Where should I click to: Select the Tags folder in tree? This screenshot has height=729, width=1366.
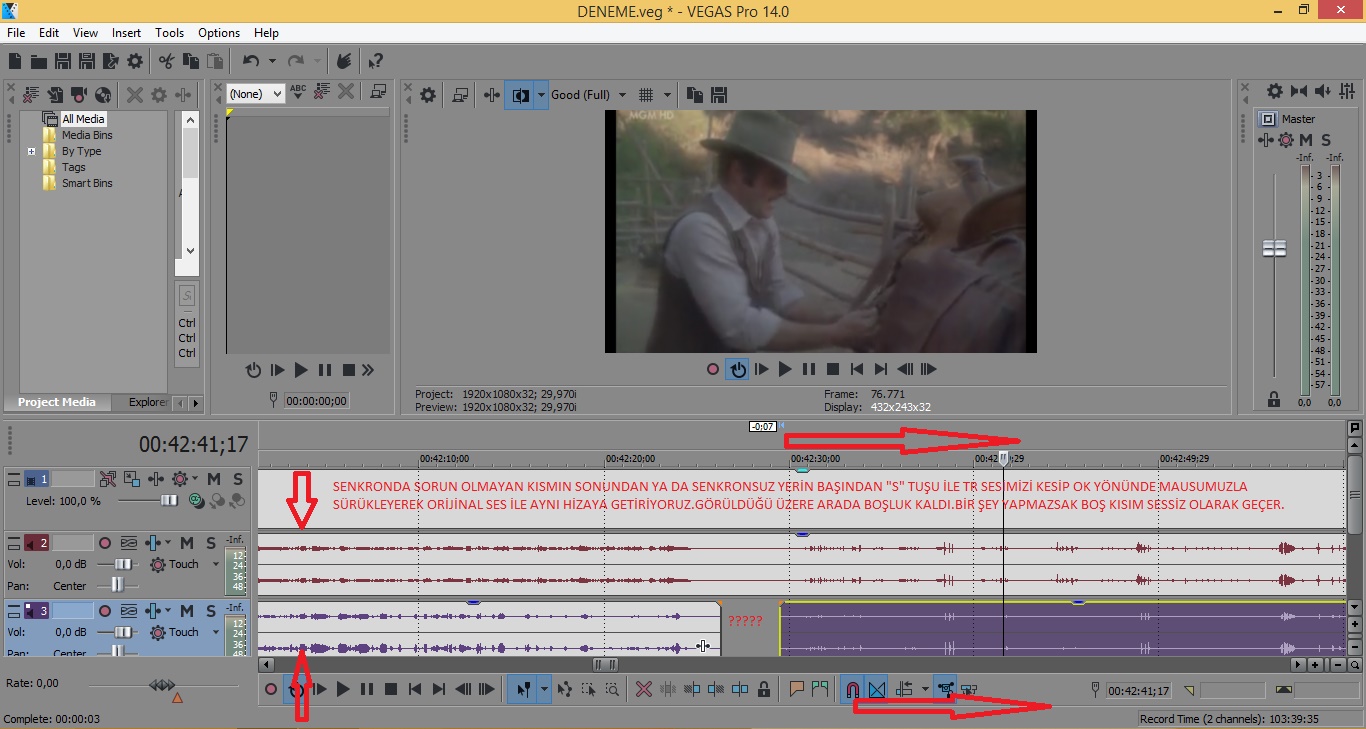coord(74,167)
